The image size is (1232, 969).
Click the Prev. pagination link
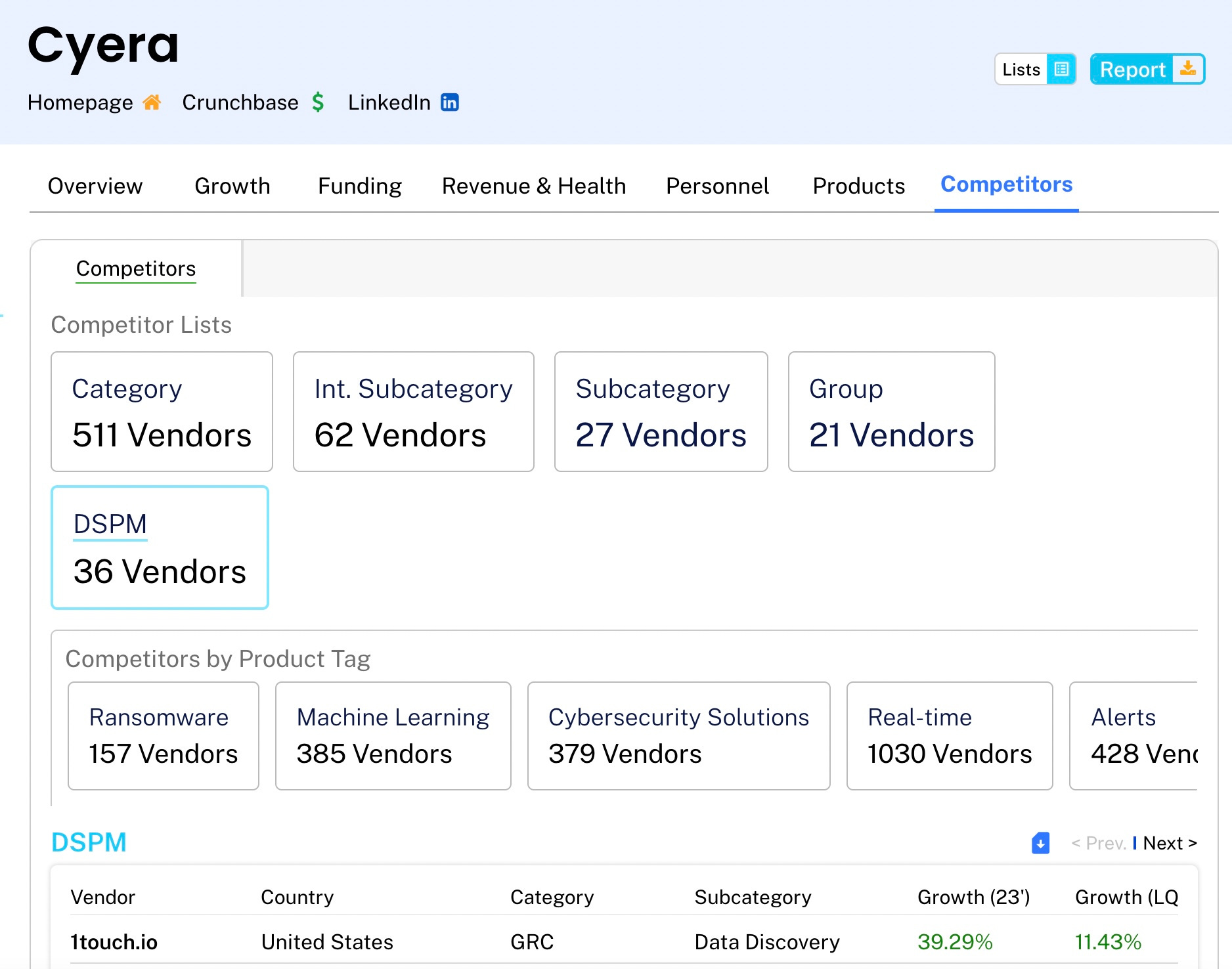point(1099,843)
